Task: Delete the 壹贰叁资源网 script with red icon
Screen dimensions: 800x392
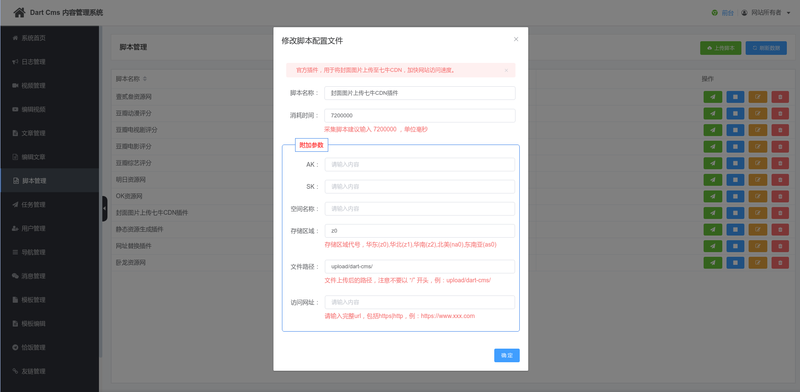Action: point(780,96)
